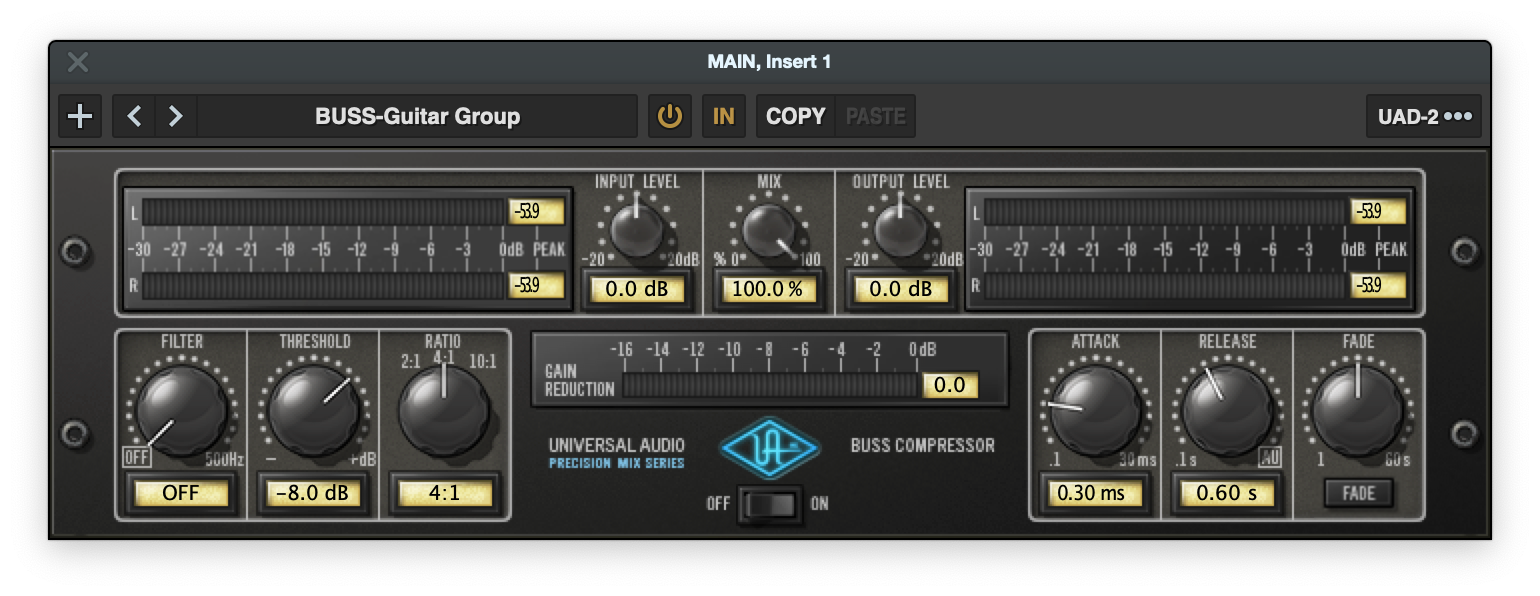Screen dimensions: 1540x596
Task: Click the COPY button
Action: [796, 116]
